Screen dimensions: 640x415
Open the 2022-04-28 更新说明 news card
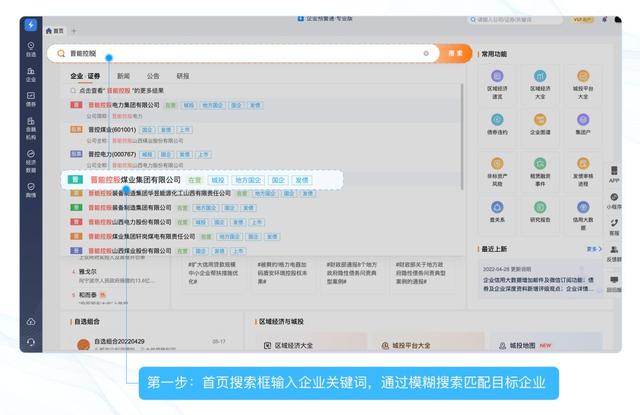[x=540, y=280]
